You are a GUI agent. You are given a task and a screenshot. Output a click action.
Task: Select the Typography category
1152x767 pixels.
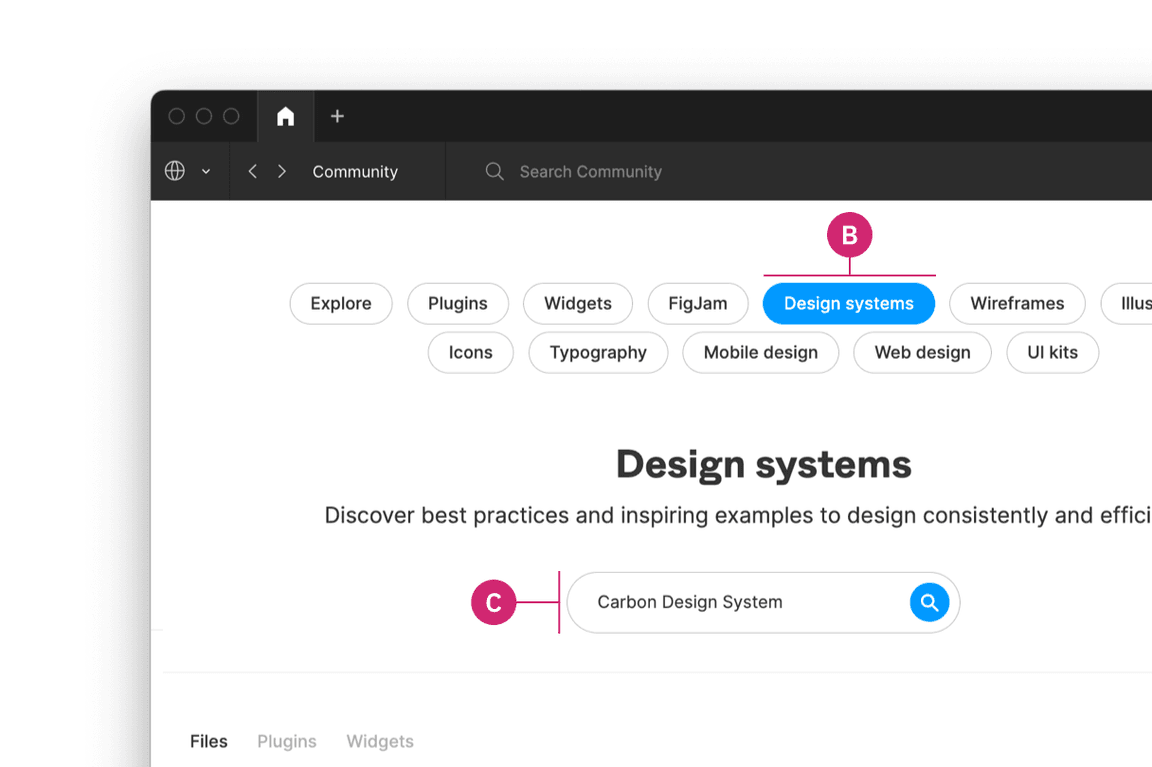click(x=598, y=353)
